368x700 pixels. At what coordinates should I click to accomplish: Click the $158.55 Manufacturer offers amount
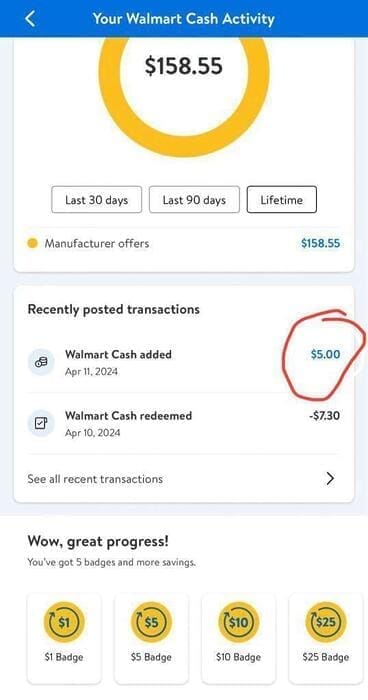[320, 243]
